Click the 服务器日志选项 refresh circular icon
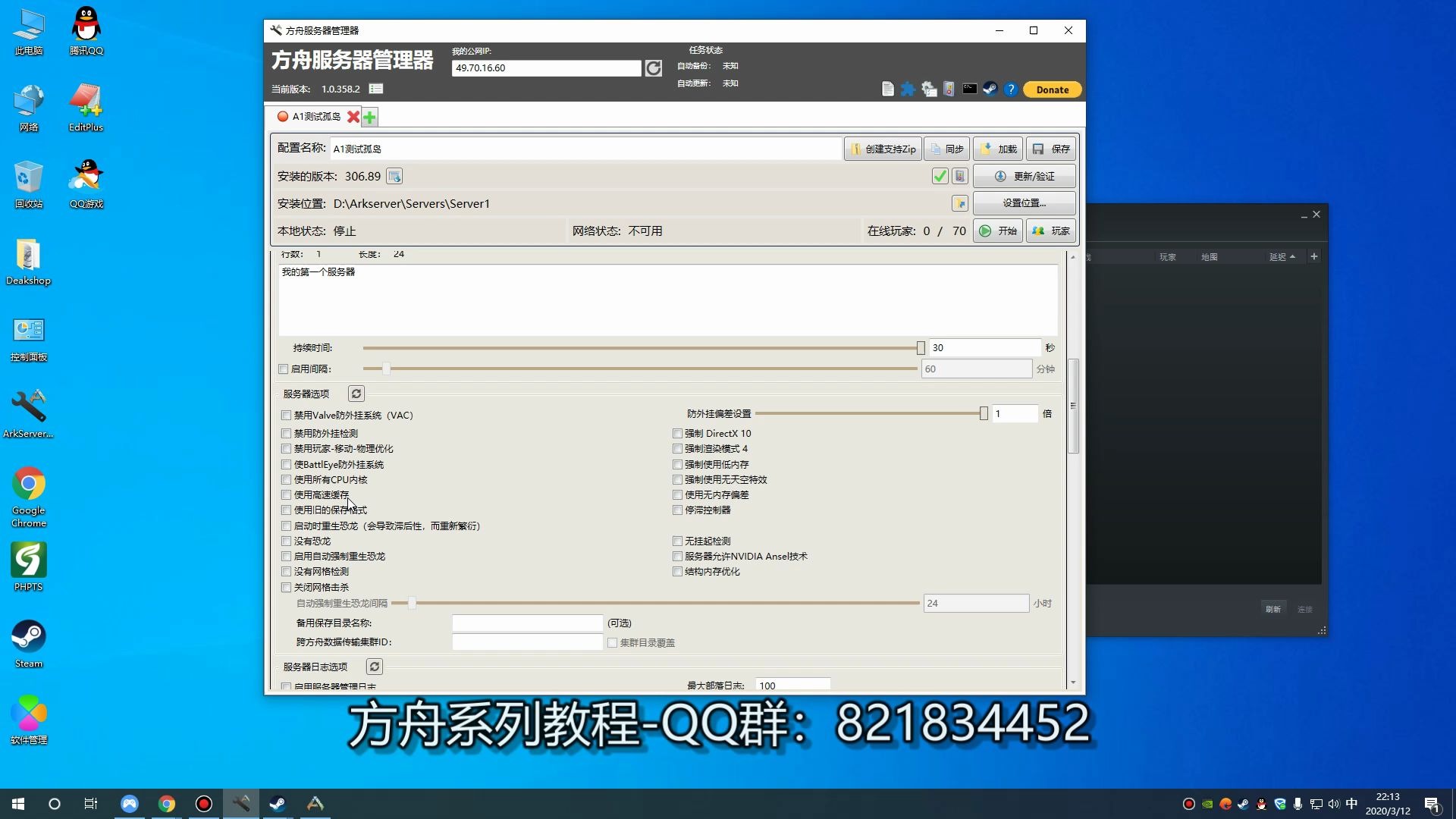Screen dimensions: 1456x819 [374, 666]
